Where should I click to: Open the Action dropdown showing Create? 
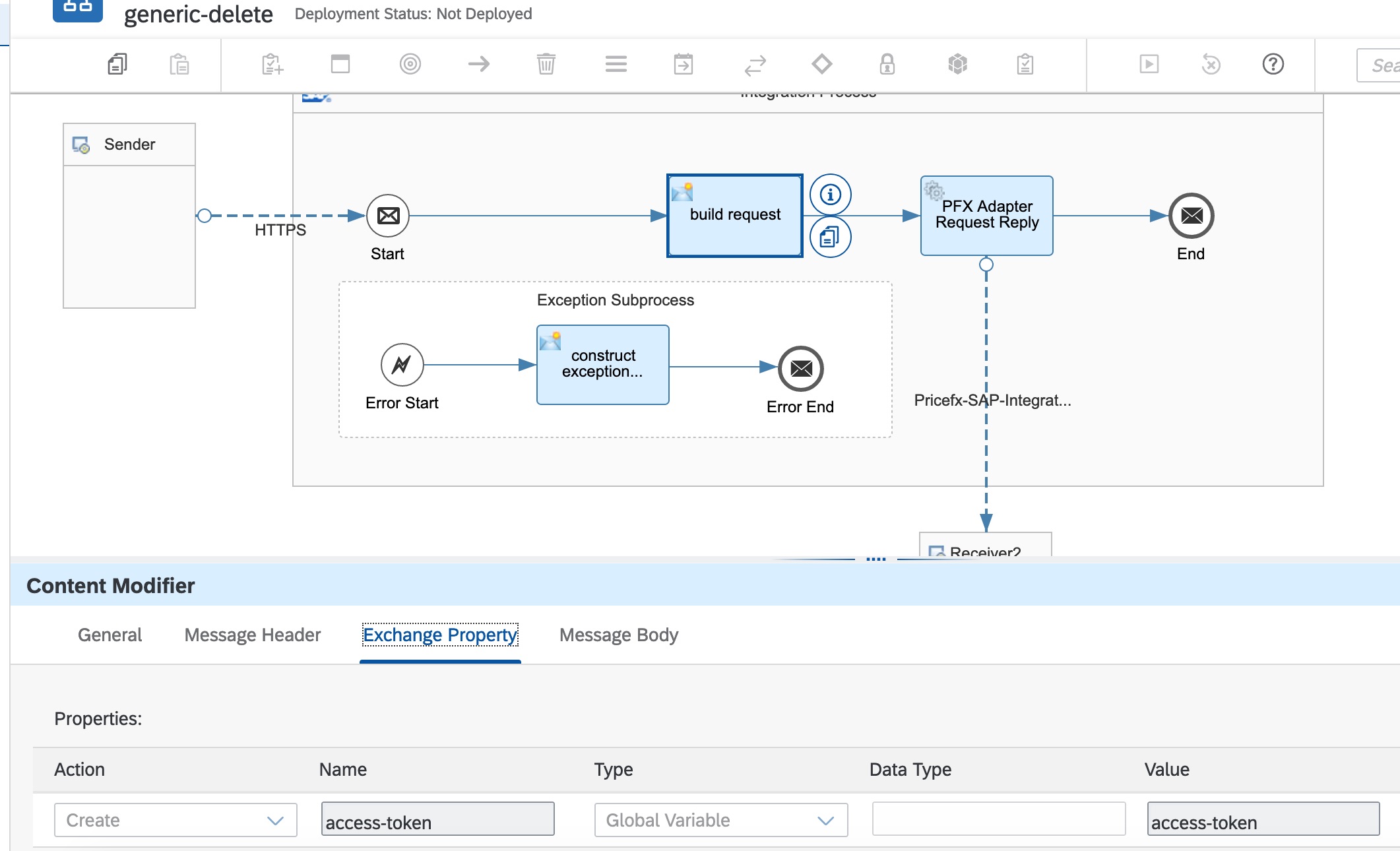175,820
